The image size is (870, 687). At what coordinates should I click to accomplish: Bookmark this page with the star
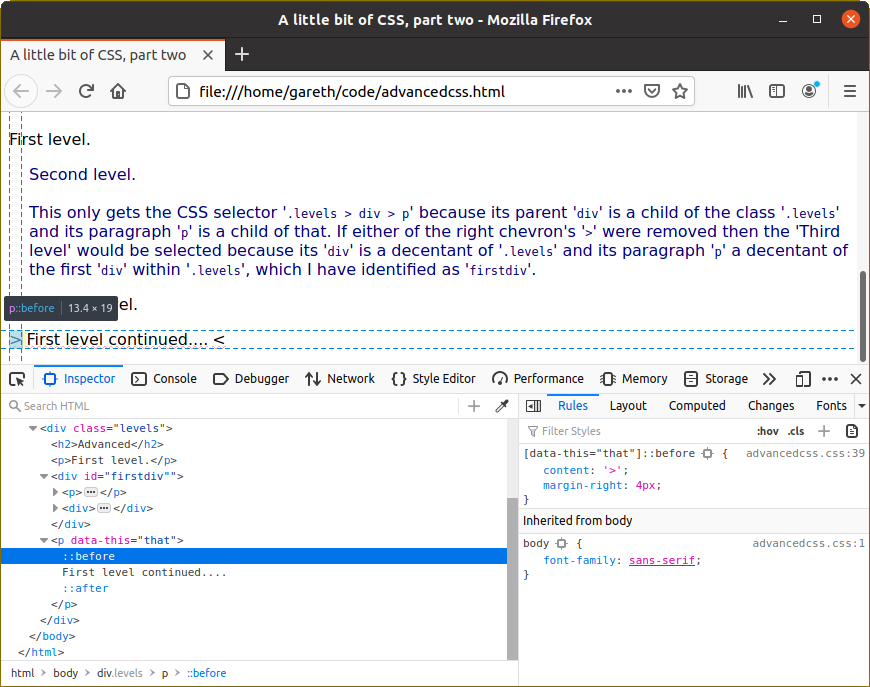click(x=680, y=91)
